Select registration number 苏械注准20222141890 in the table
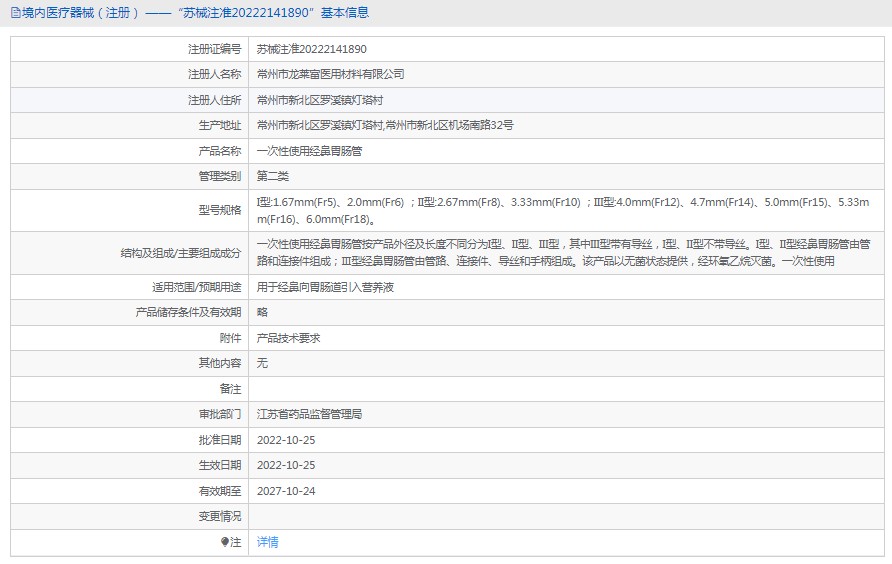This screenshot has width=892, height=564. click(312, 49)
